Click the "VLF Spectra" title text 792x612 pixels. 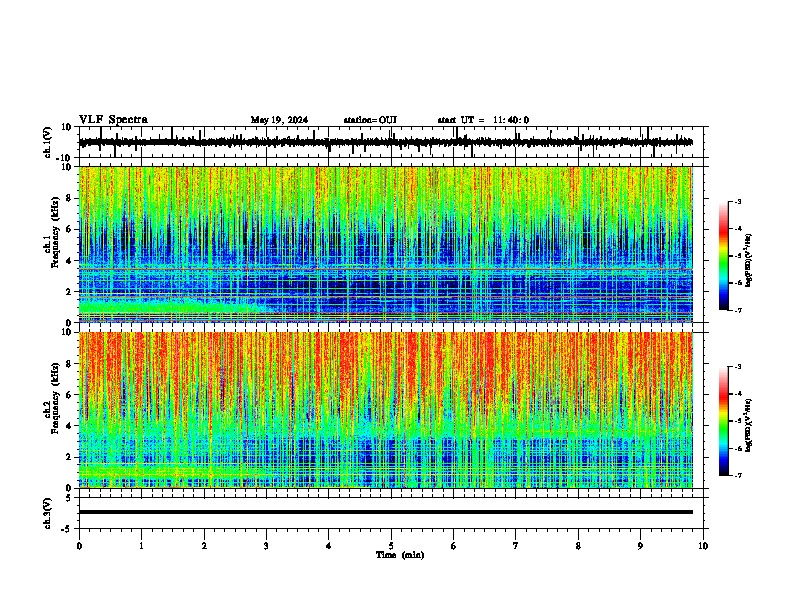[113, 120]
